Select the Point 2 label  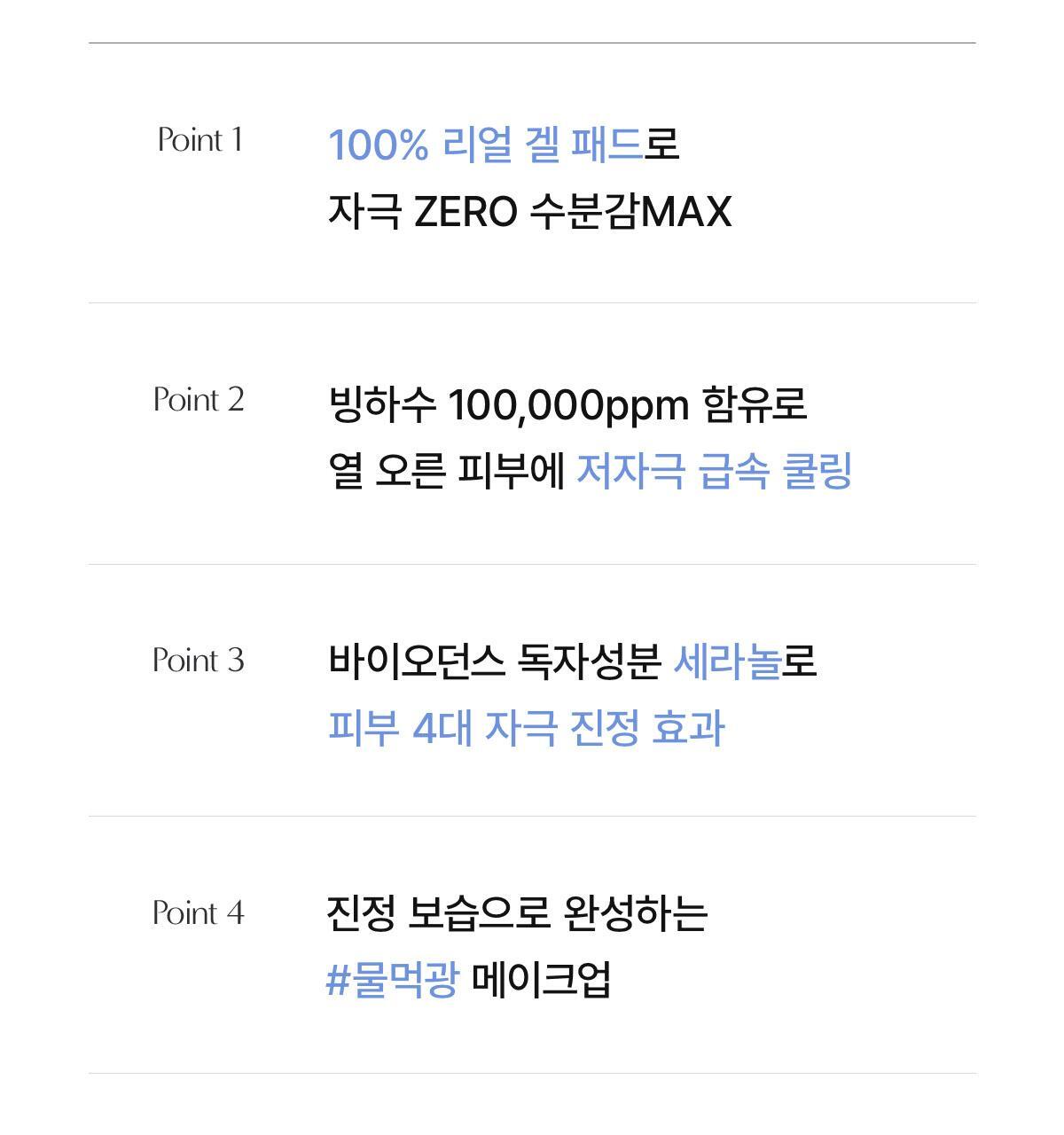click(x=199, y=400)
